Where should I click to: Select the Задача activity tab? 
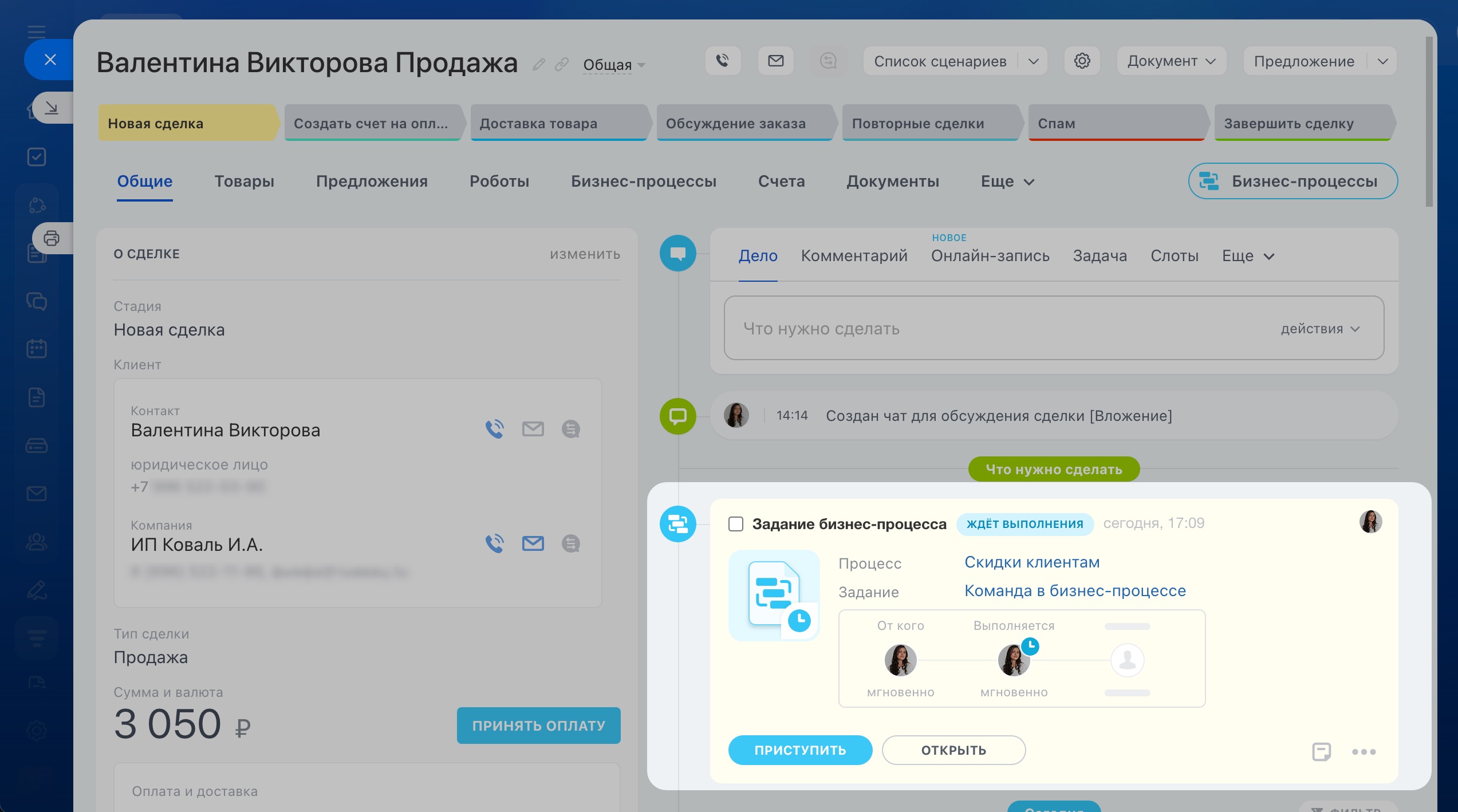tap(1100, 255)
